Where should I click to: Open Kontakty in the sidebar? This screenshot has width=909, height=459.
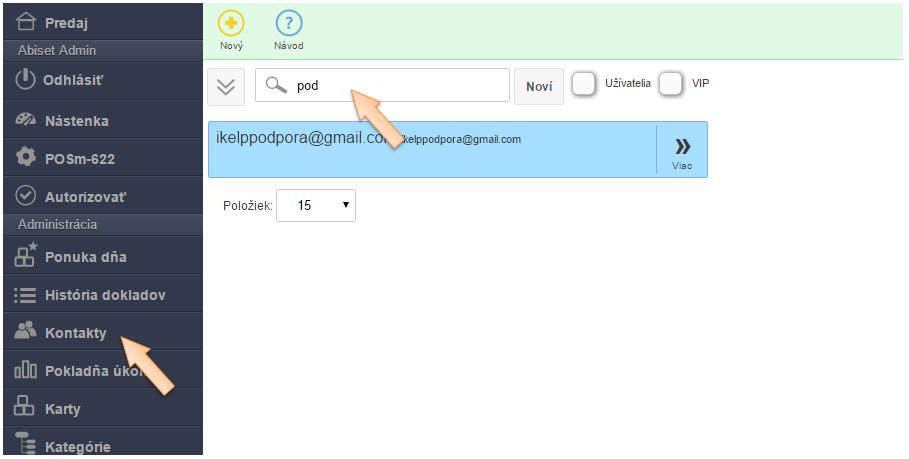tap(75, 333)
